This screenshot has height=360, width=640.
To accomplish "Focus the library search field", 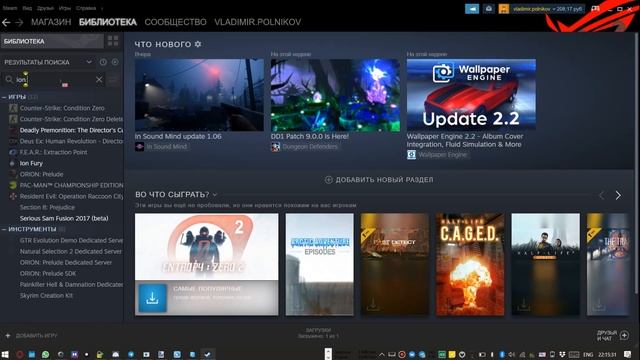I will point(54,80).
